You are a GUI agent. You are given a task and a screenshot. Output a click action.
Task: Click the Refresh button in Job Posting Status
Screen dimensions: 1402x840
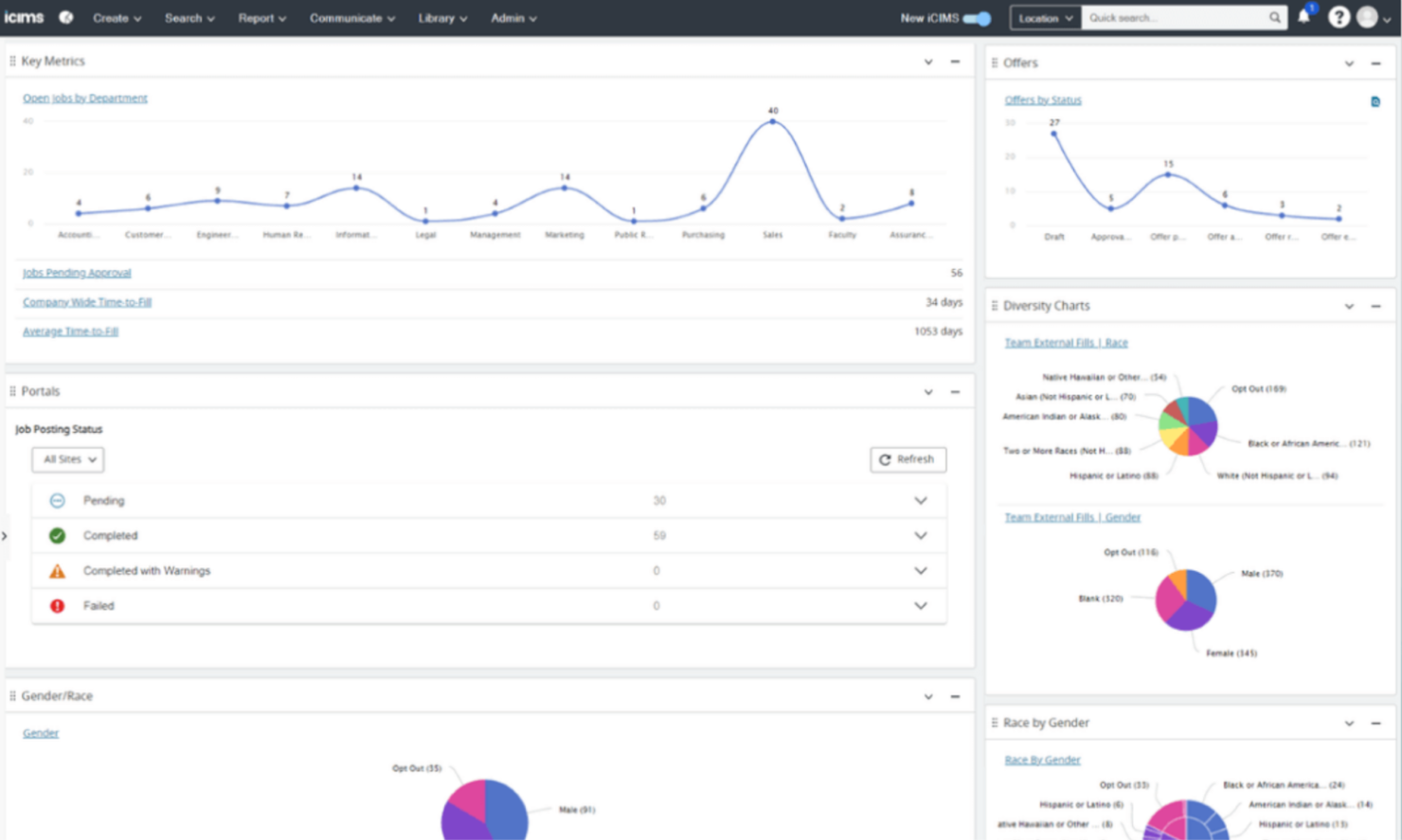[908, 459]
